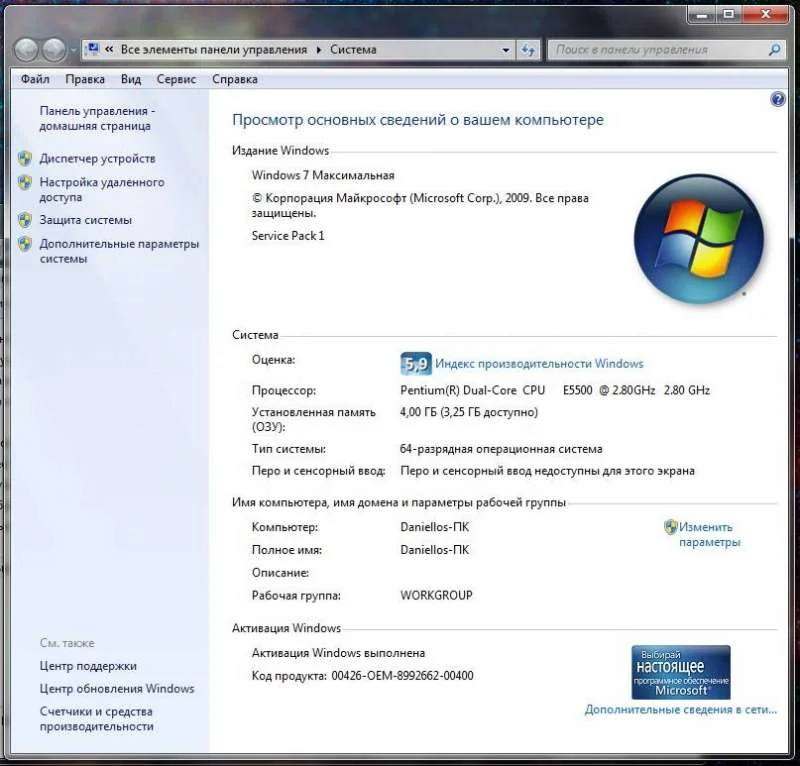Image resolution: width=800 pixels, height=766 pixels.
Task: Click the Back navigation arrow button
Action: tap(26, 50)
